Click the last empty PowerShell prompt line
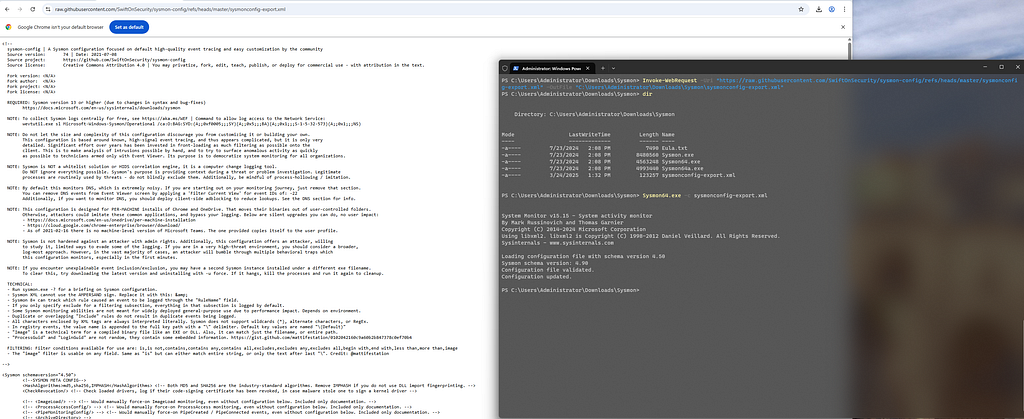This screenshot has width=1024, height=419. click(571, 290)
